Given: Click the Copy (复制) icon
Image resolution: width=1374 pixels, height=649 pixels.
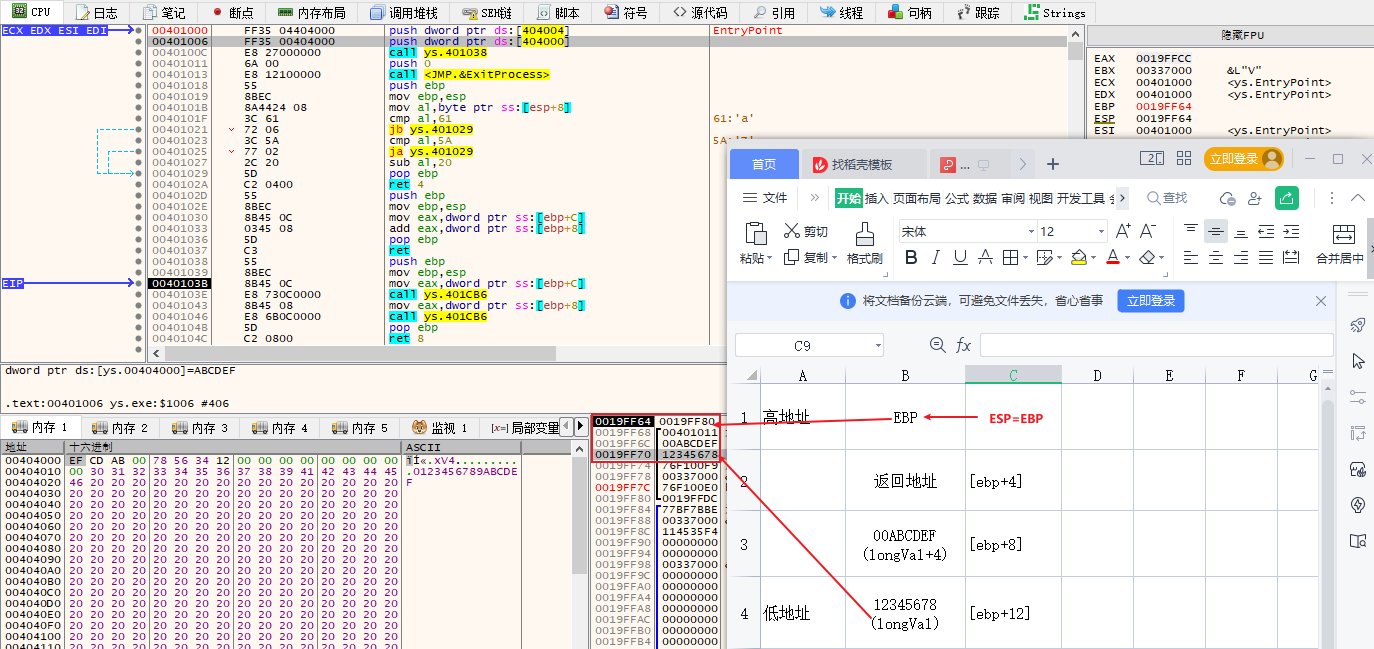Looking at the screenshot, I should coord(791,257).
